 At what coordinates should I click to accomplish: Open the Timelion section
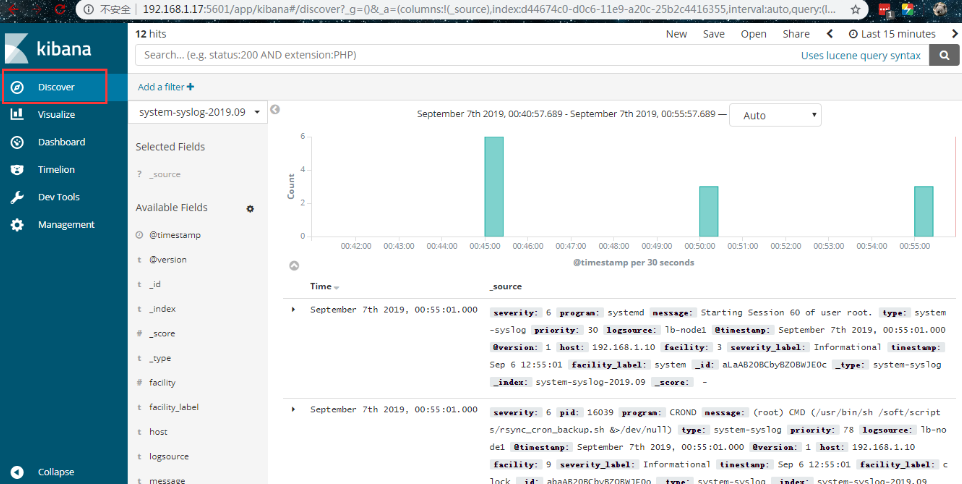[56, 170]
